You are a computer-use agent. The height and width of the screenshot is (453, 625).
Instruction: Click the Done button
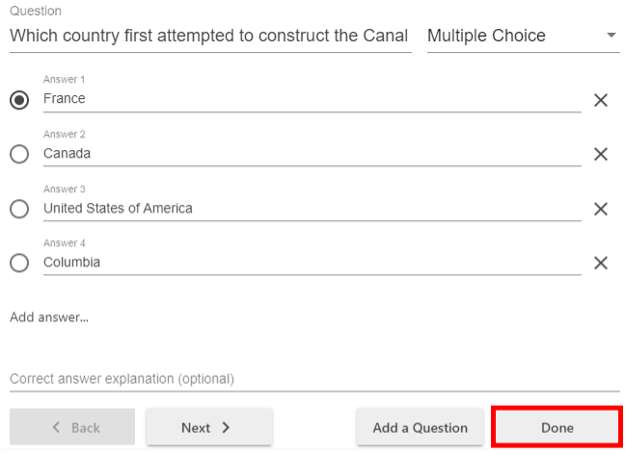[x=557, y=427]
